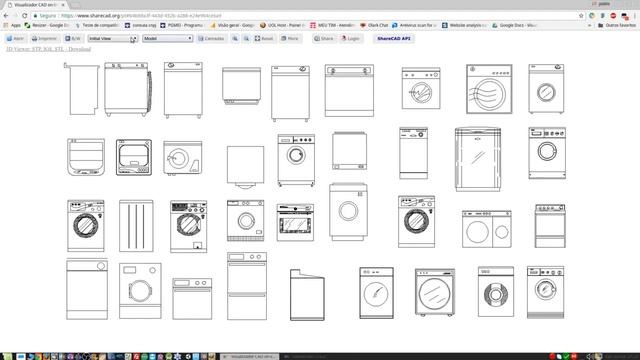
Task: Click the Visualizador CAD taskbar window button
Action: pos(249,356)
